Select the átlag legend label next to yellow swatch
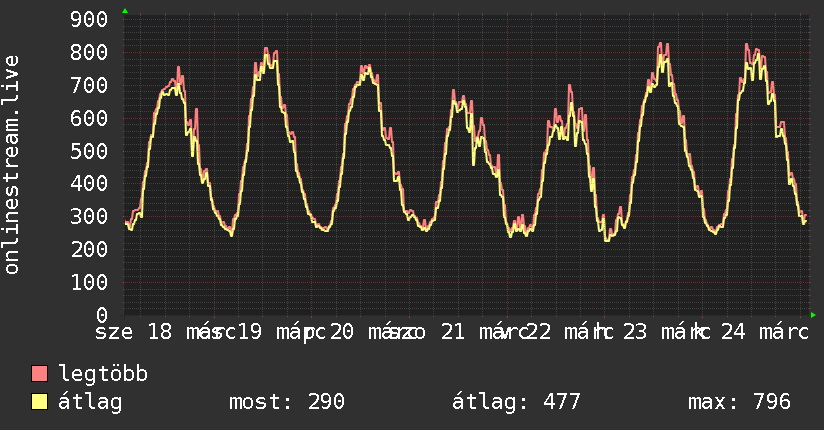Image resolution: width=824 pixels, height=430 pixels. [90, 402]
